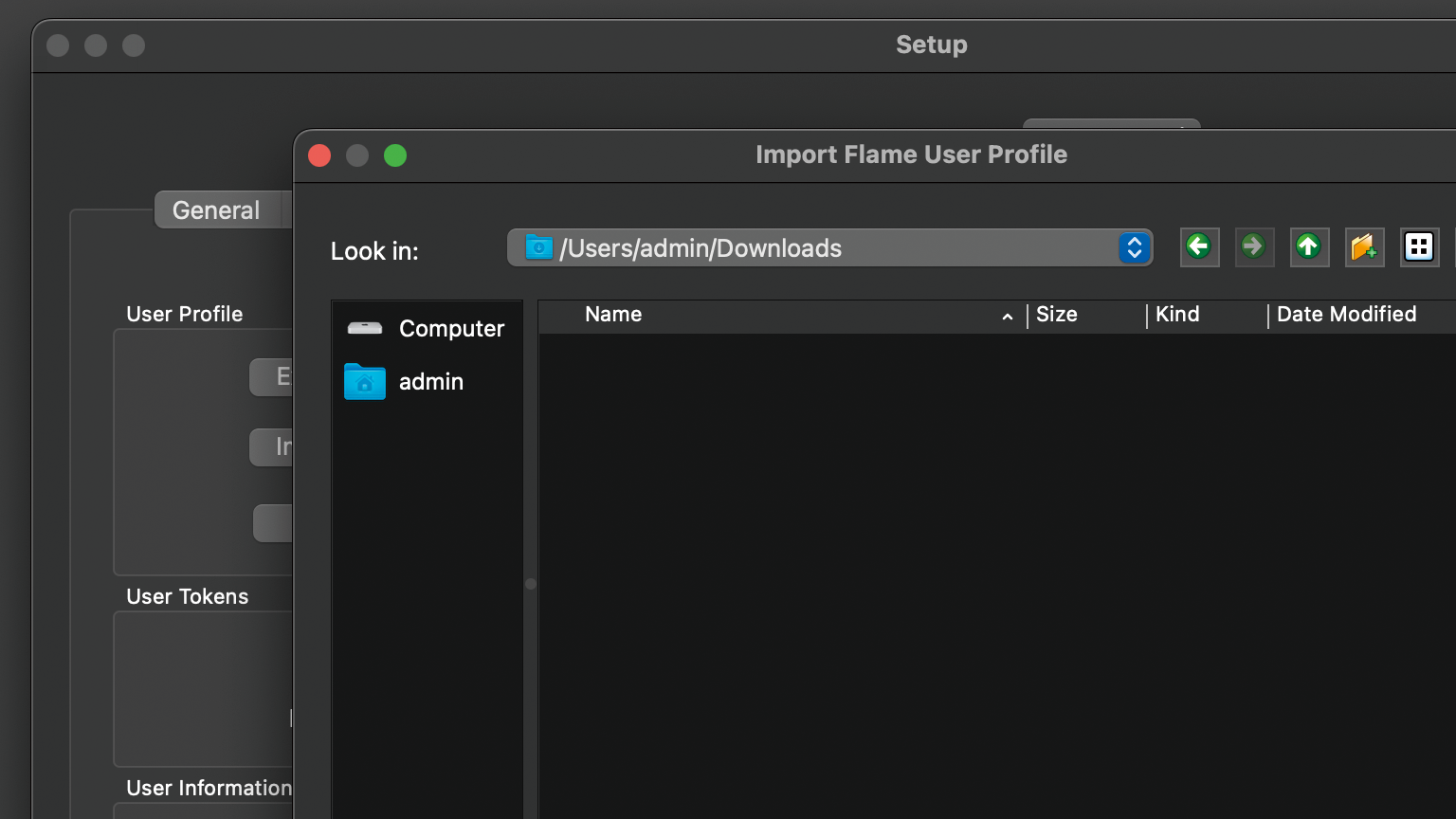Screen dimensions: 1456x819
Task: Click the greyed Forward arrow icon
Action: point(1254,247)
